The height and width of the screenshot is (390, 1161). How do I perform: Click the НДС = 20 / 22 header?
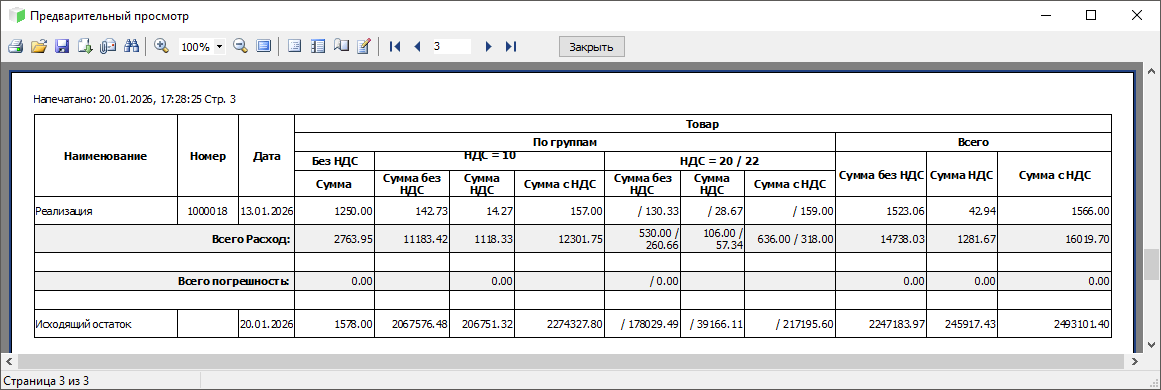720,161
